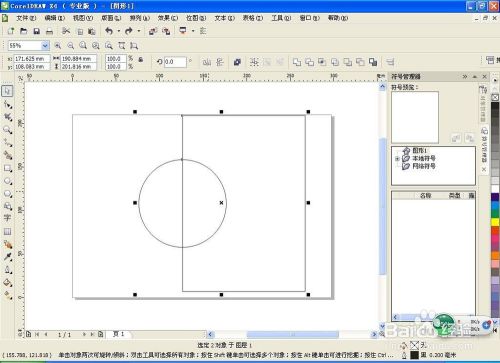Image resolution: width=500 pixels, height=363 pixels.
Task: Select the Shape tool in the toolbox
Action: (x=7, y=104)
